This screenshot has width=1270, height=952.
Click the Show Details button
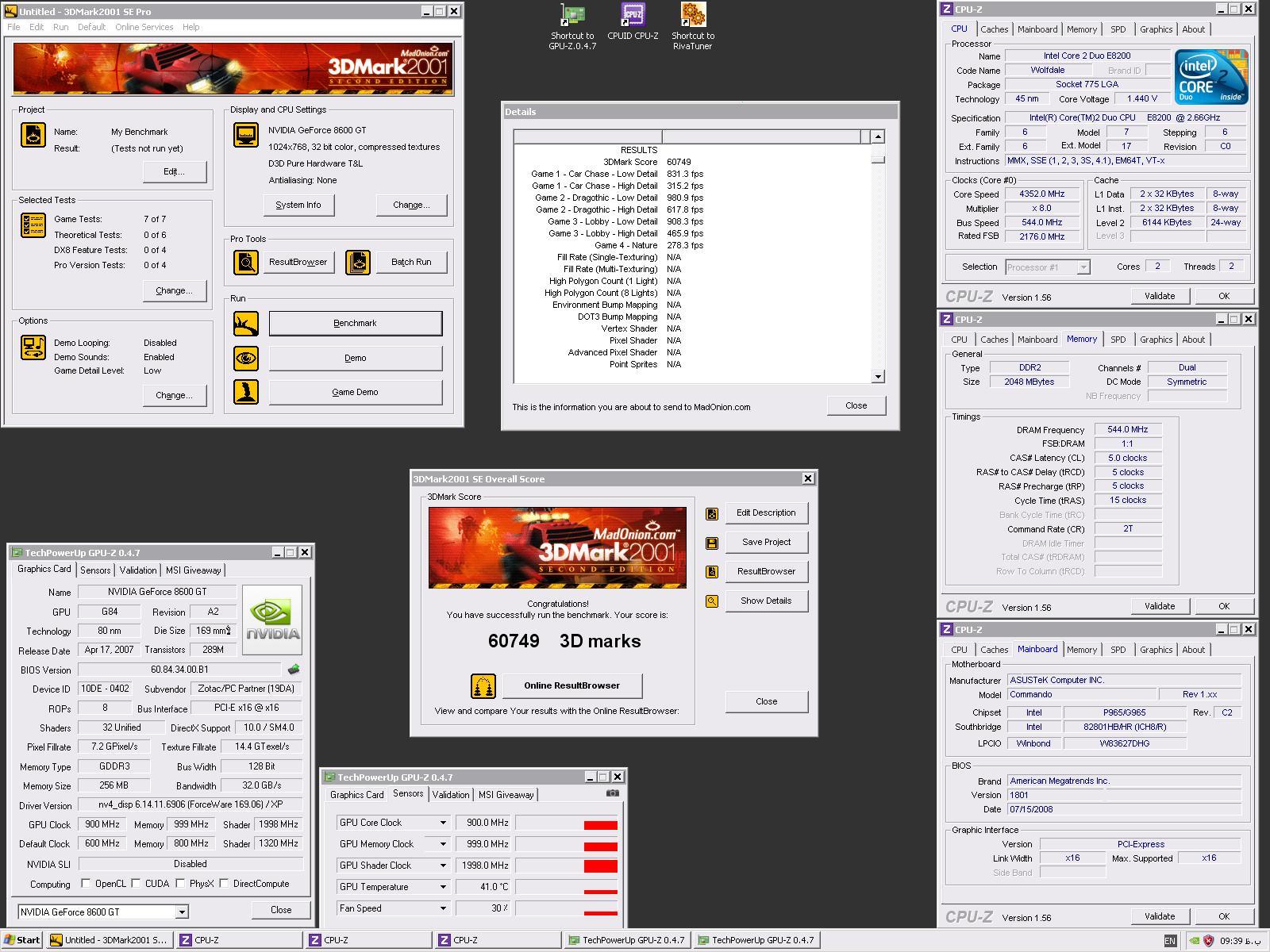pos(766,601)
